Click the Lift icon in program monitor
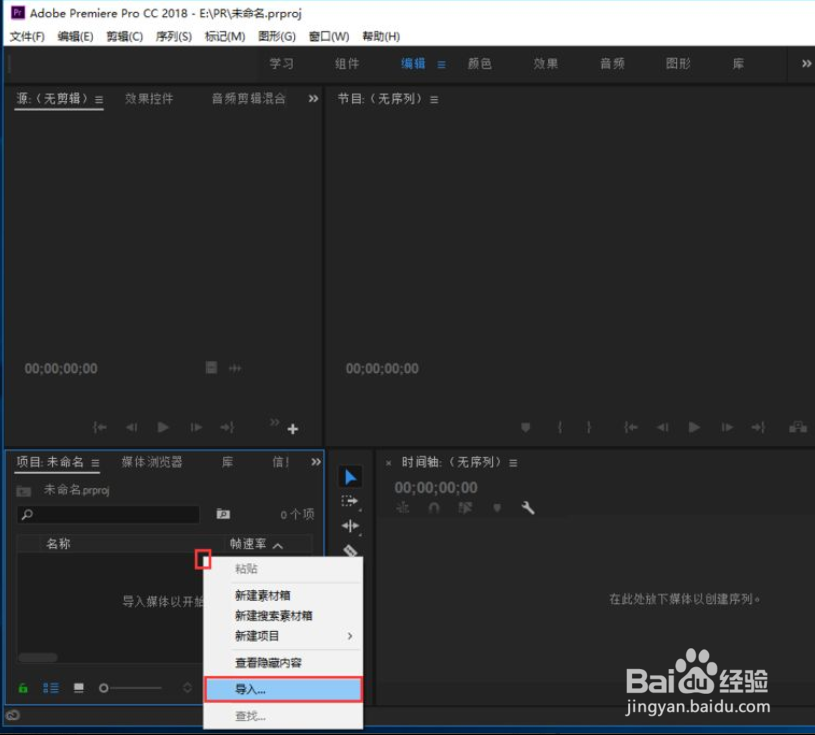This screenshot has height=735, width=815. coord(798,427)
